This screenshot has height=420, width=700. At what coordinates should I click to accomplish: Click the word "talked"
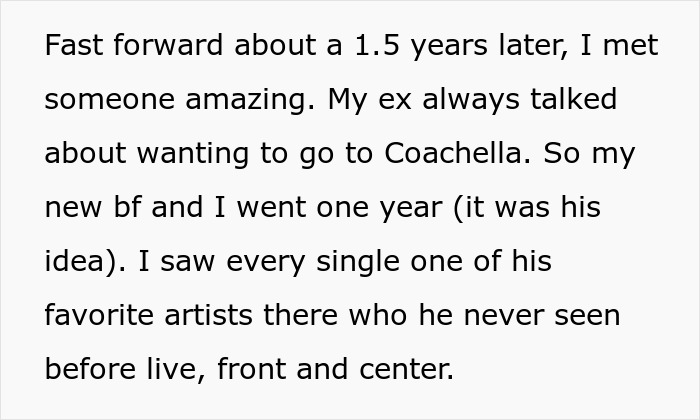pyautogui.click(x=574, y=99)
